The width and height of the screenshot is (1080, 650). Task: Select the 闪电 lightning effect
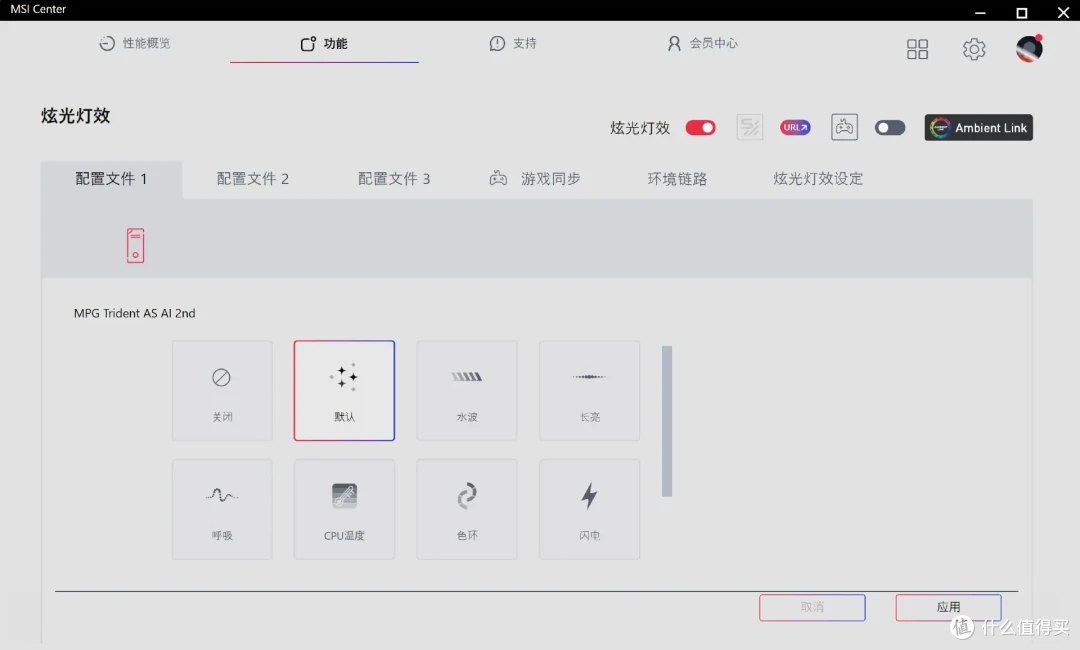click(590, 509)
